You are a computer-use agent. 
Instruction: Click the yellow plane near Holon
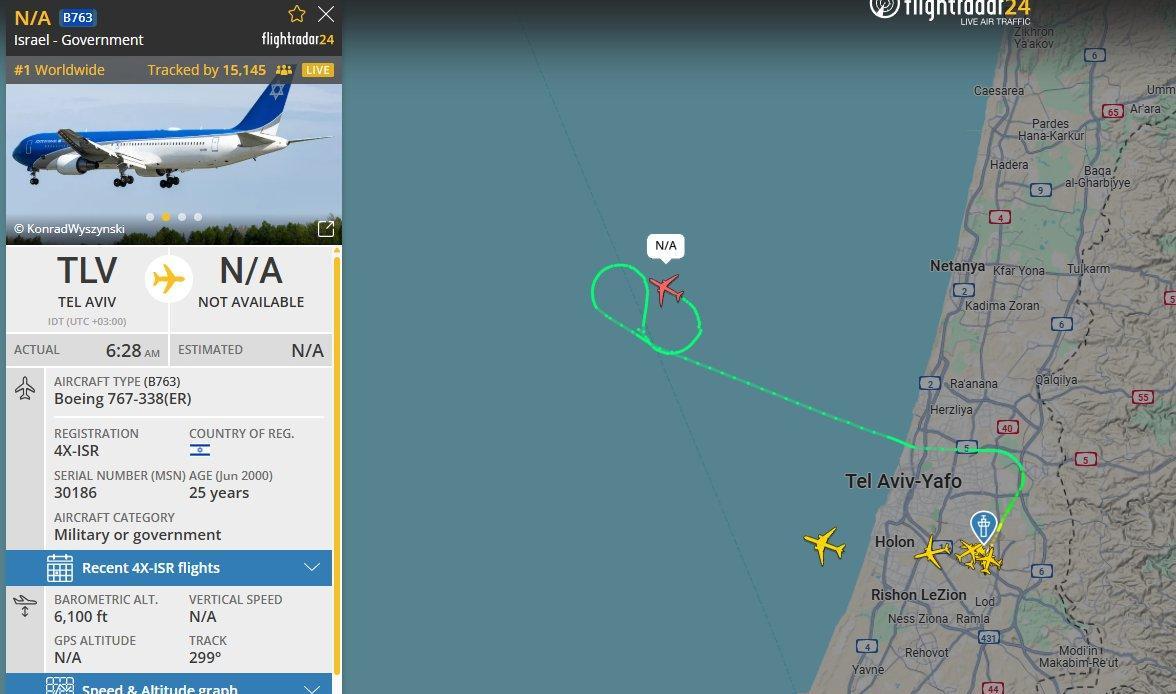coord(932,552)
